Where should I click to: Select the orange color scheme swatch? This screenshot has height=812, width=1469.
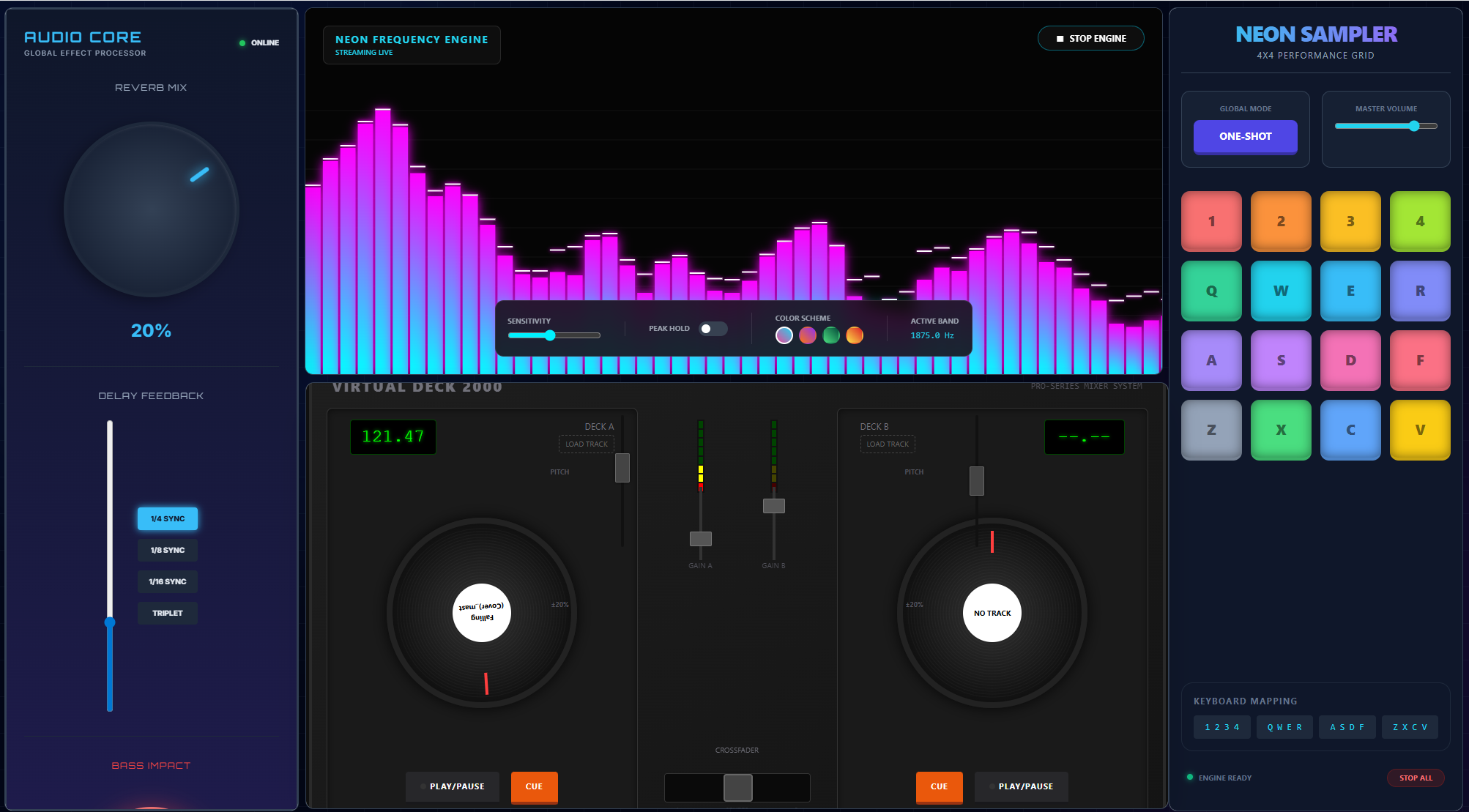coord(855,335)
